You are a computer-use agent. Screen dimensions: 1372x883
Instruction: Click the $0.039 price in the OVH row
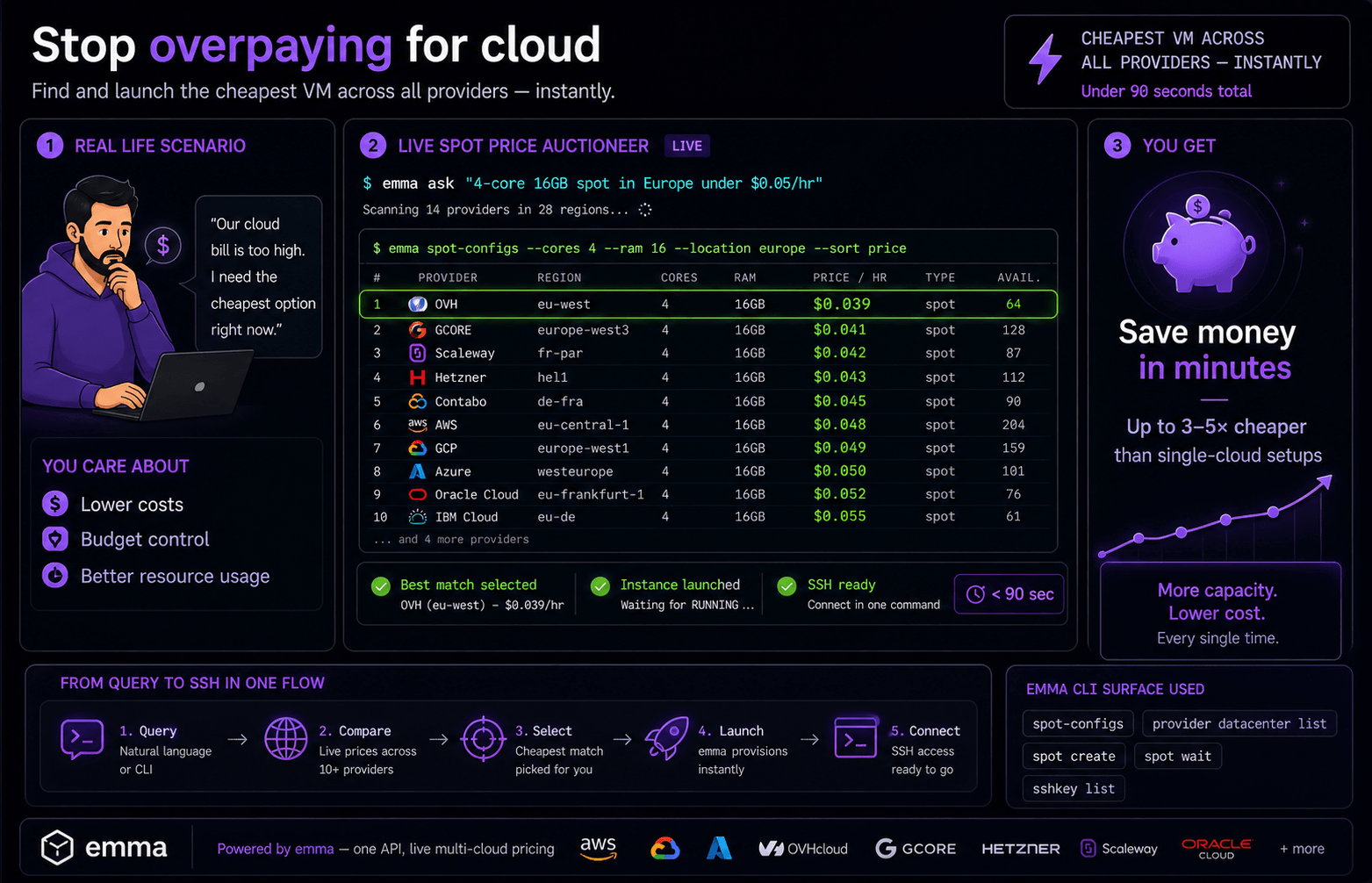(x=842, y=305)
